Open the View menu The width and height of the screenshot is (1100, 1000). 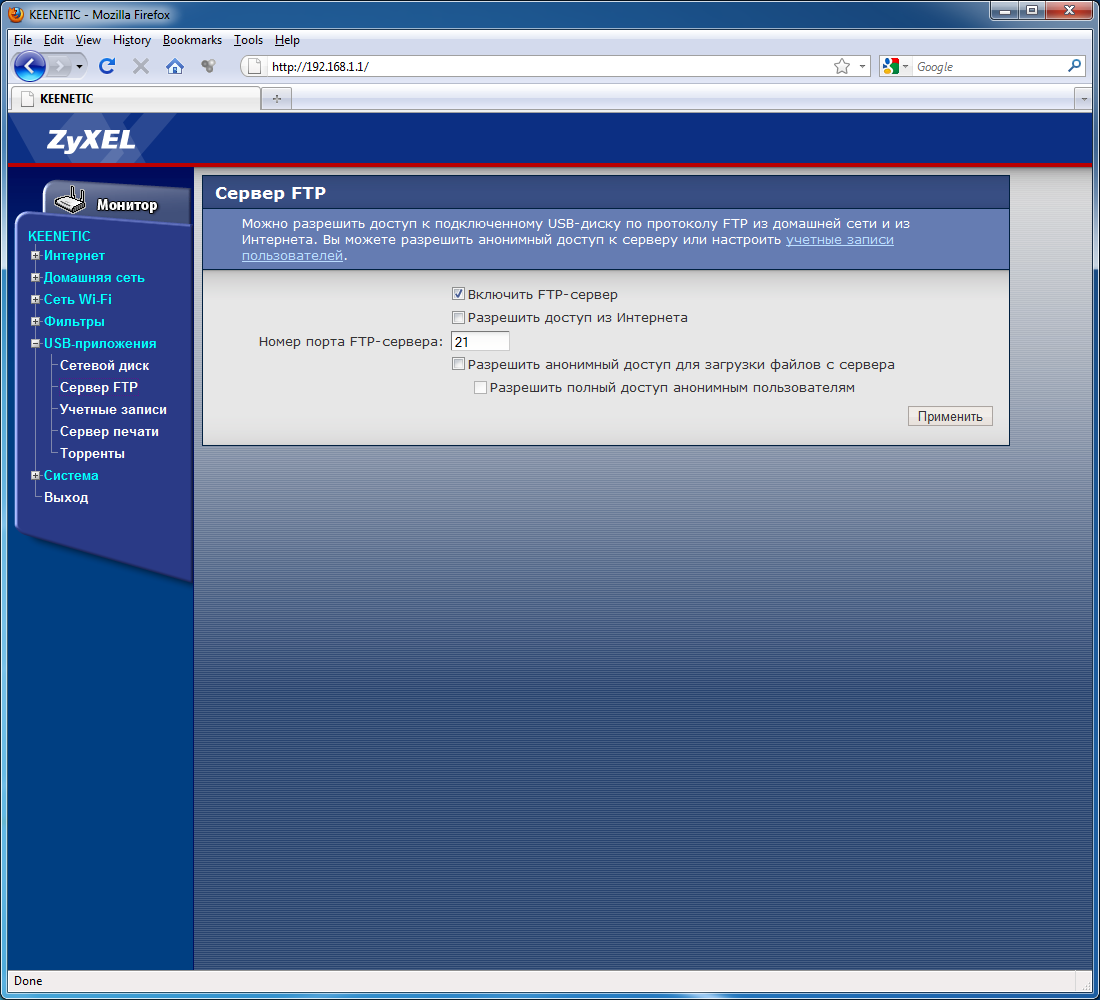pyautogui.click(x=88, y=40)
